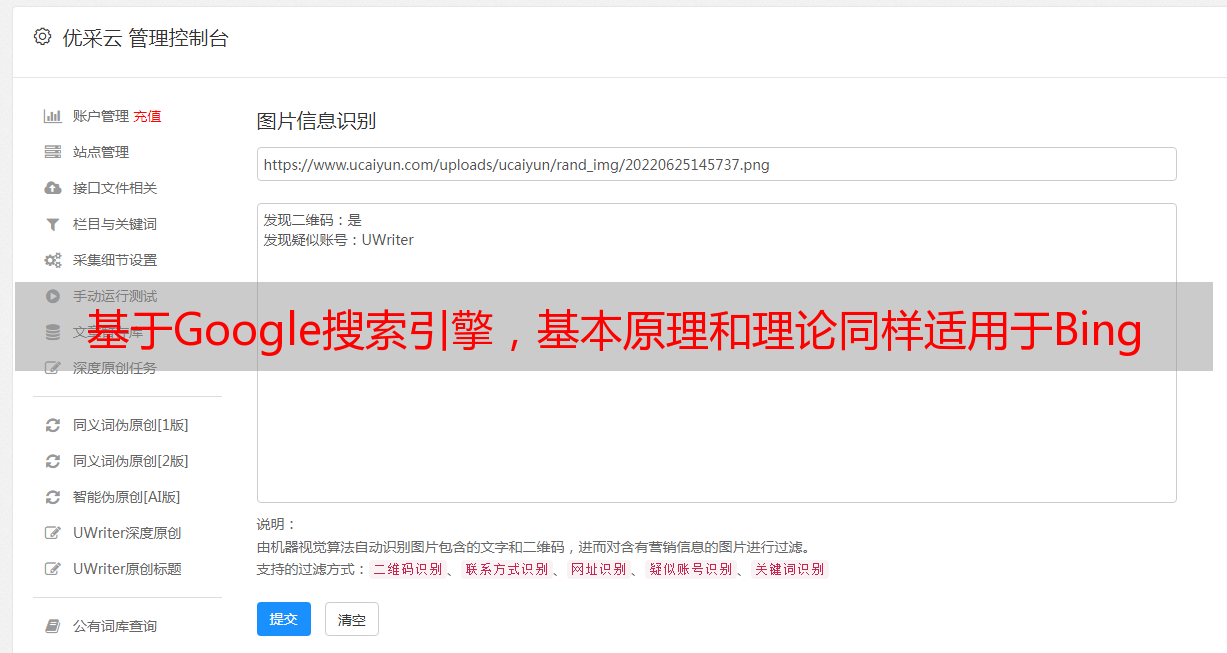Click the 疑似账号识别 filter tag
The height and width of the screenshot is (653, 1227).
[x=691, y=569]
